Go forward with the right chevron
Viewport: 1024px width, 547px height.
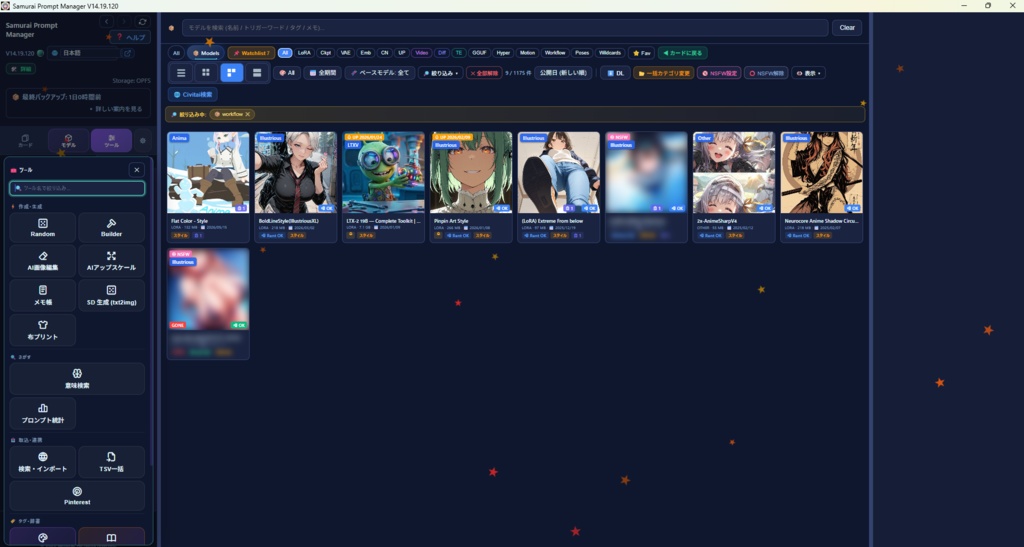click(124, 22)
